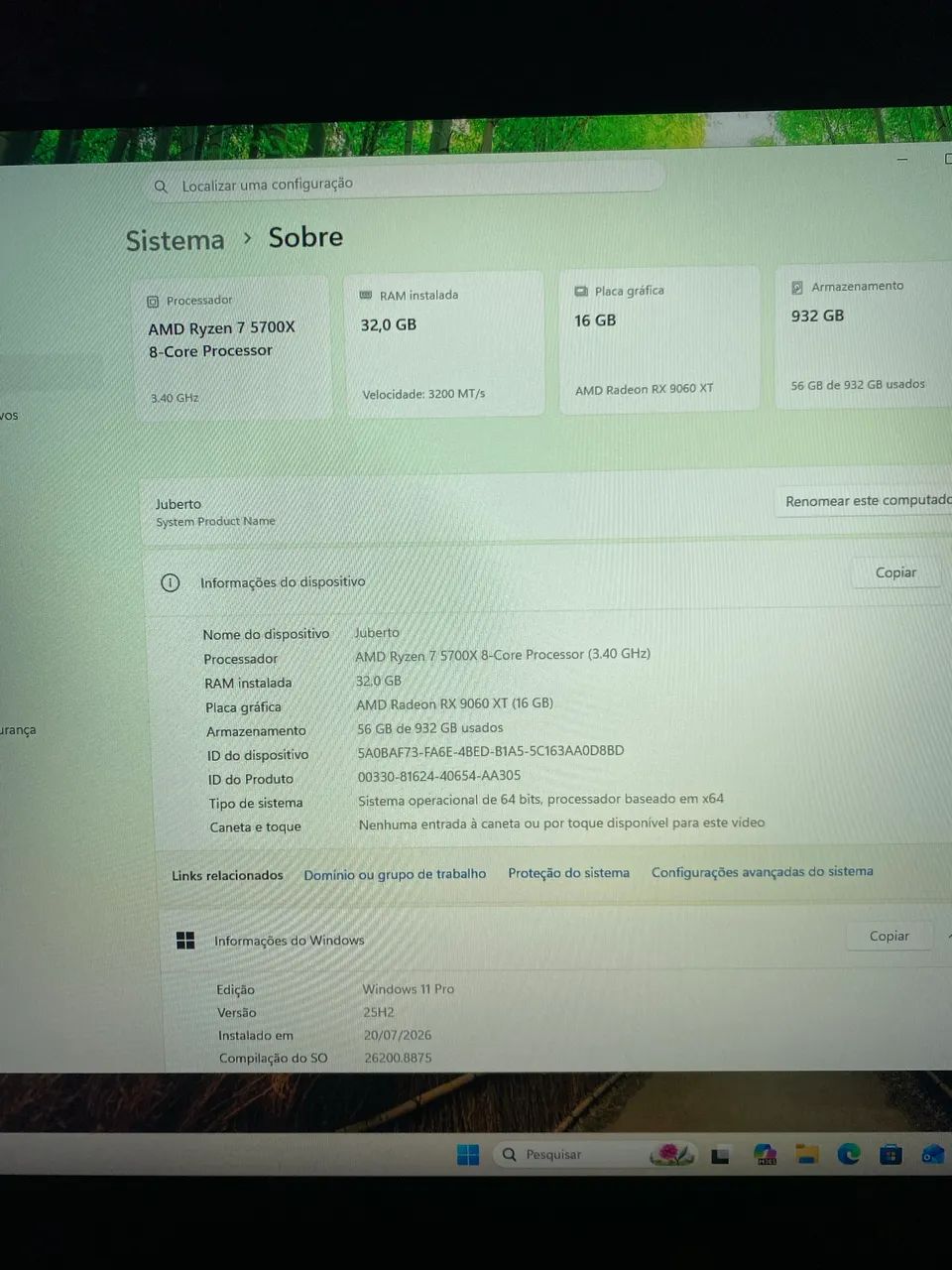
Task: Open the Task View icon
Action: click(x=721, y=1155)
